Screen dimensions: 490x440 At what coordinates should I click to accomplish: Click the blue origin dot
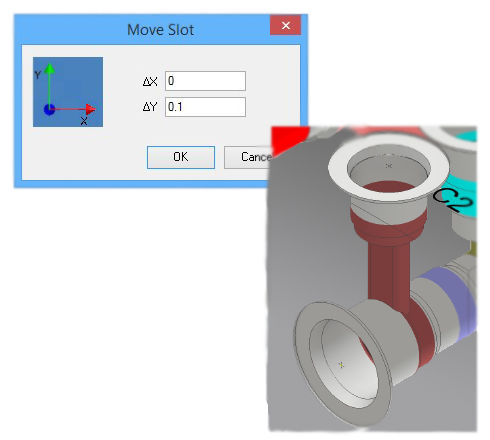point(49,109)
